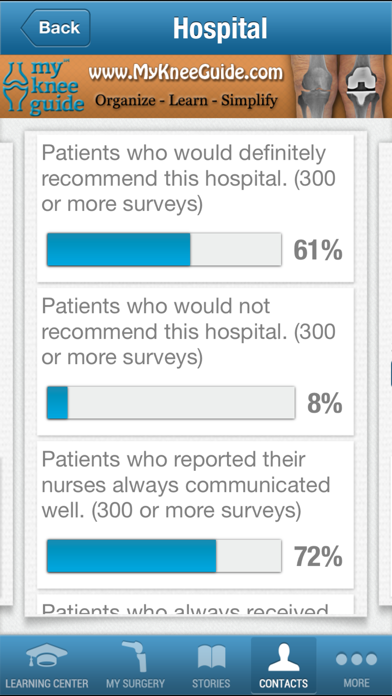
Task: Tap the My Knee Guide logo
Action: click(43, 87)
